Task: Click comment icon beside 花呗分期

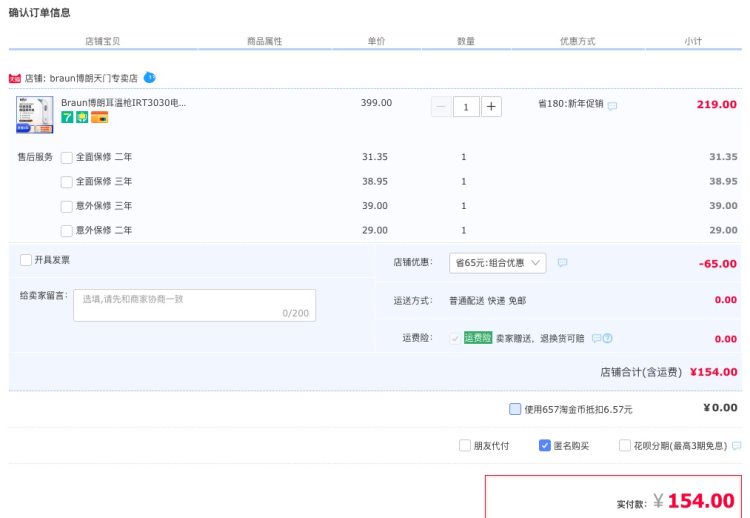Action: pyautogui.click(x=737, y=446)
